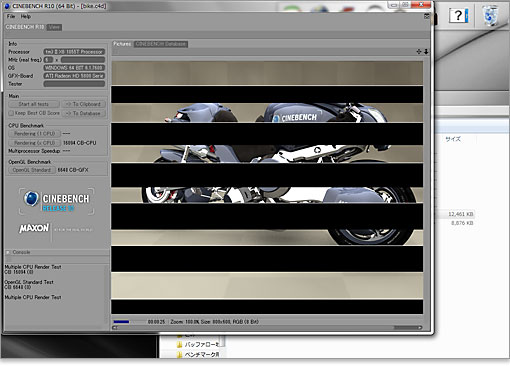Click the pan arrows icon above the picture
Viewport: 510px width, 366px height.
(419, 52)
